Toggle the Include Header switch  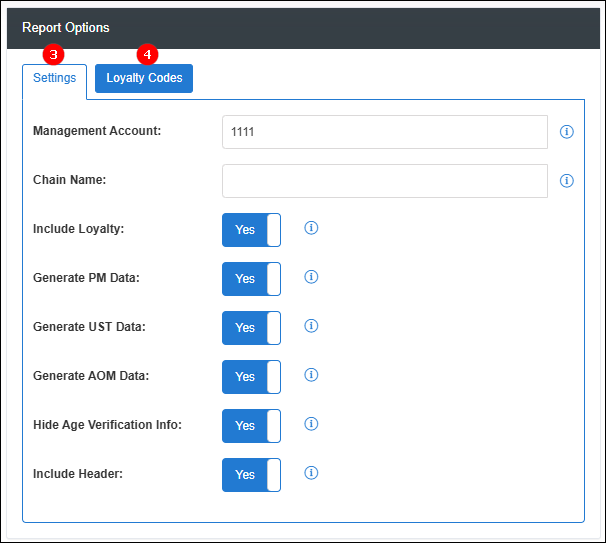(251, 475)
